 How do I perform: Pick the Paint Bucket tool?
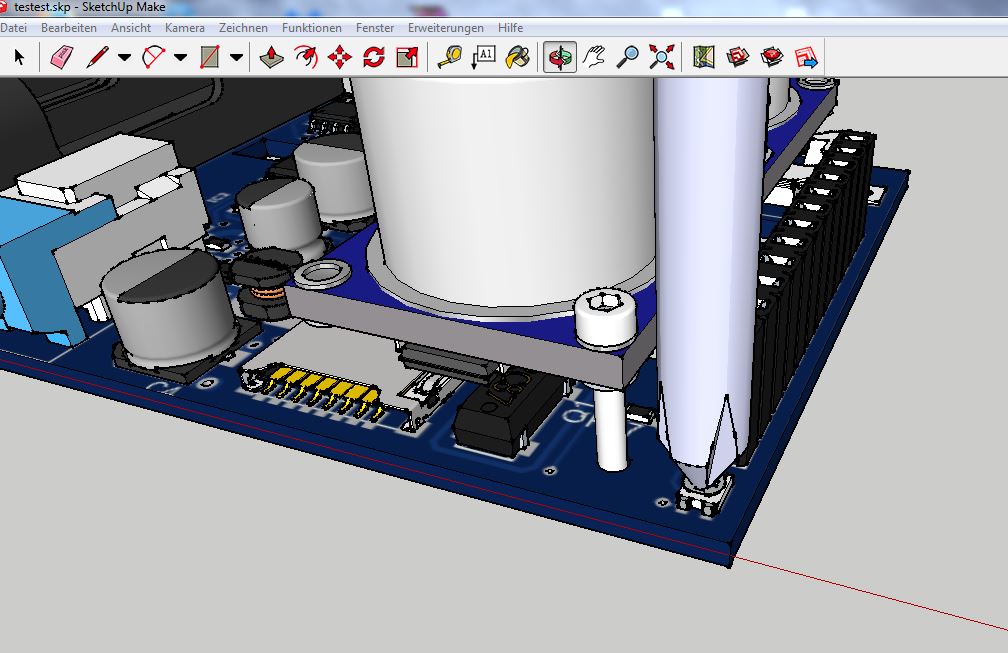(517, 57)
